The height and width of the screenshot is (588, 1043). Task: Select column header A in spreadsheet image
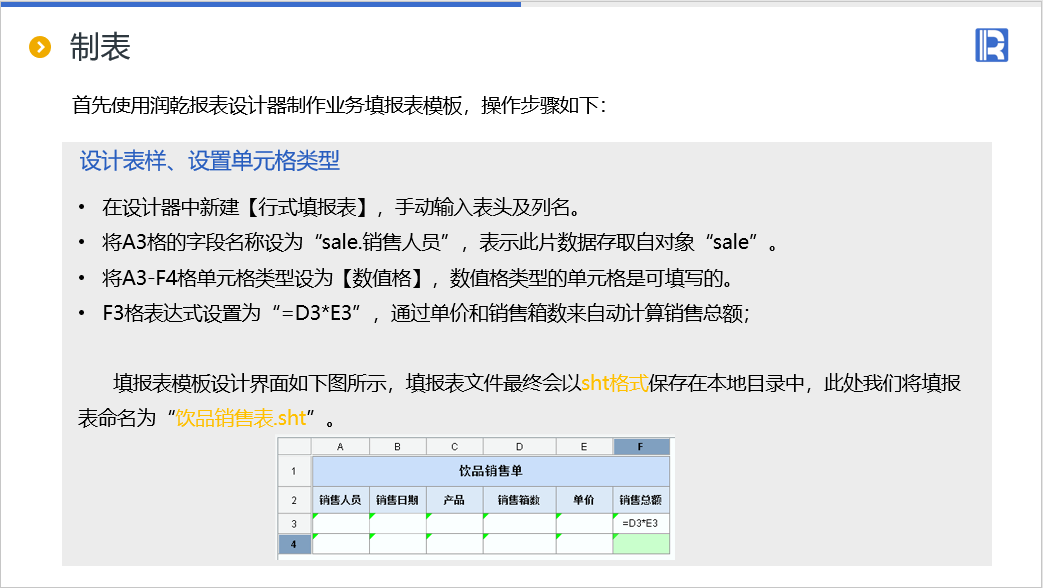click(x=340, y=446)
